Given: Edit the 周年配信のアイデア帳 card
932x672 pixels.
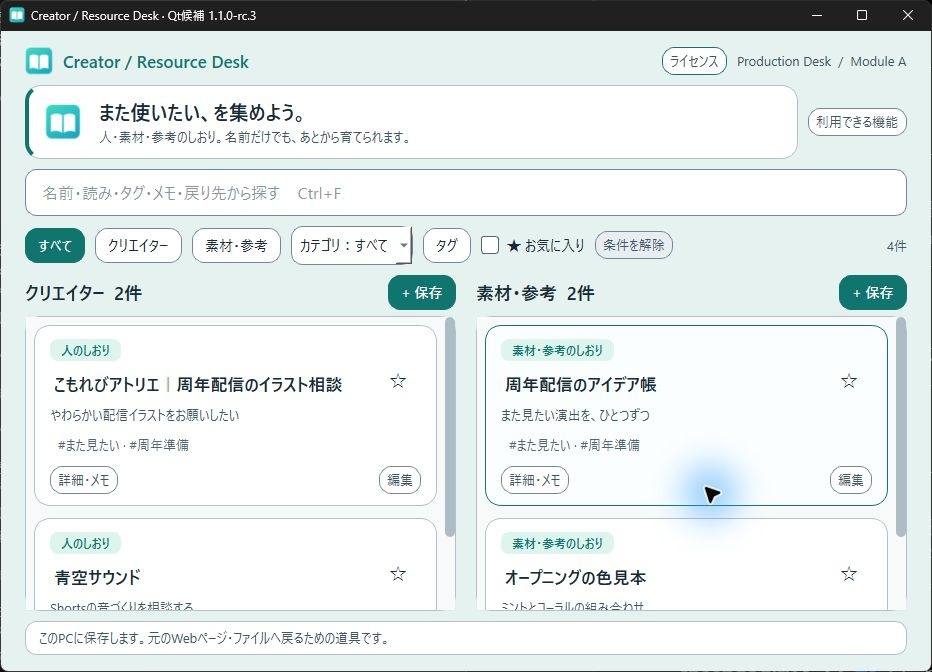Looking at the screenshot, I should coord(851,480).
